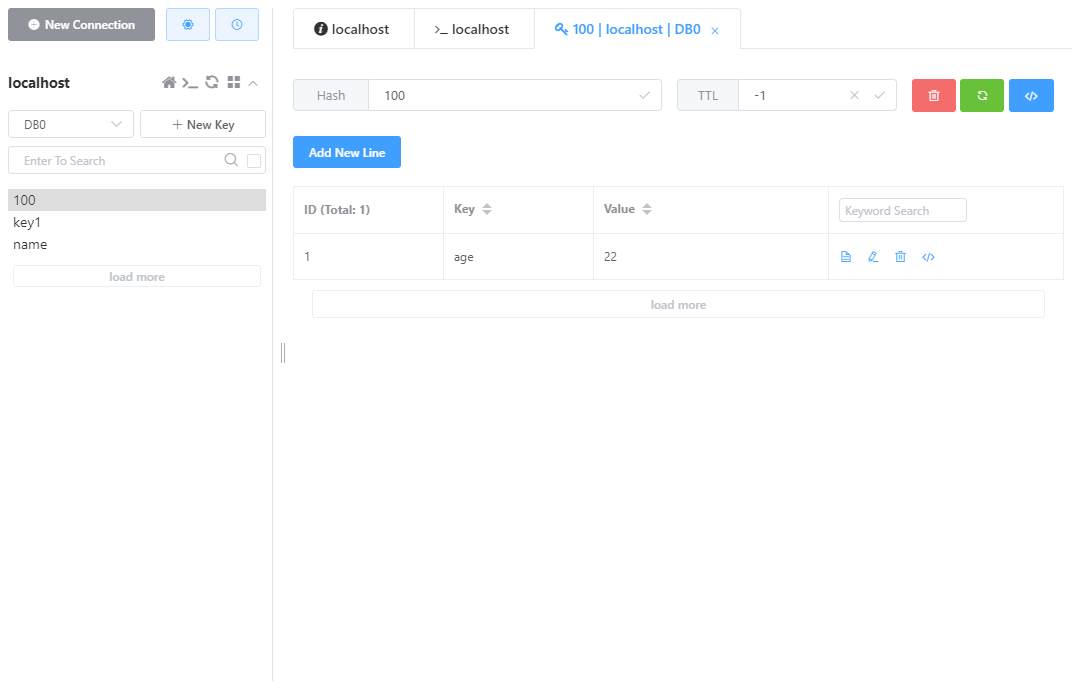Open the Redis console icon for localhost
This screenshot has height=689, width=1084.
click(x=190, y=83)
